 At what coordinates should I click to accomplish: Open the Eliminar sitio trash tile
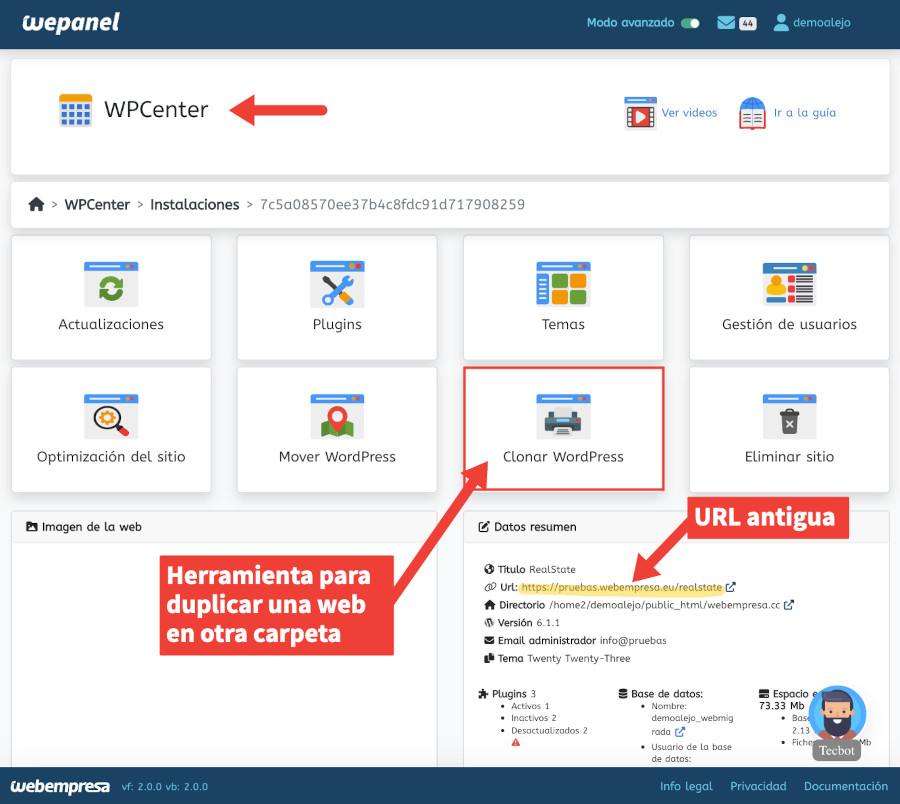coord(789,430)
